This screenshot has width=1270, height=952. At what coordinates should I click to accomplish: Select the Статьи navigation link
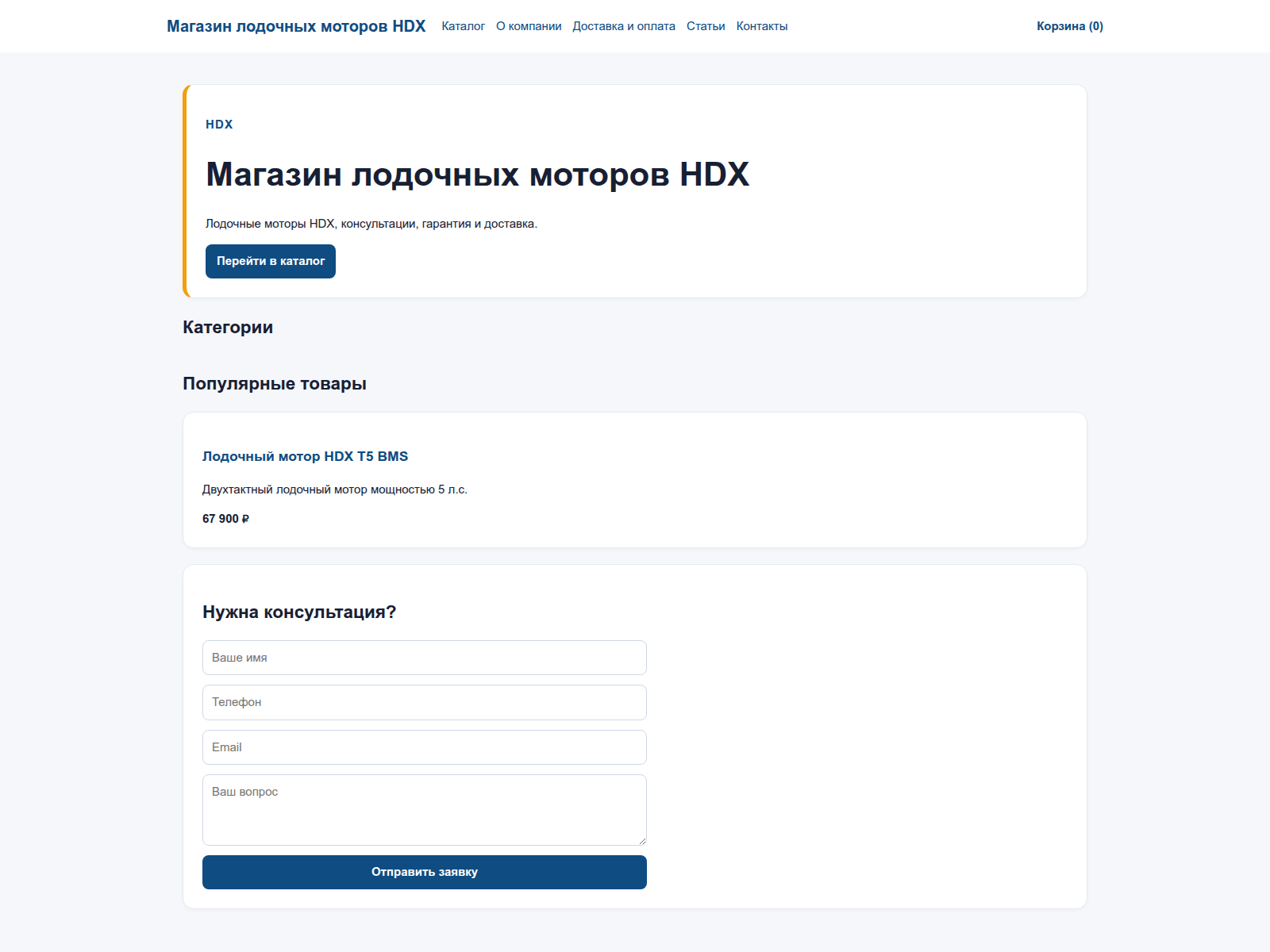(x=706, y=26)
